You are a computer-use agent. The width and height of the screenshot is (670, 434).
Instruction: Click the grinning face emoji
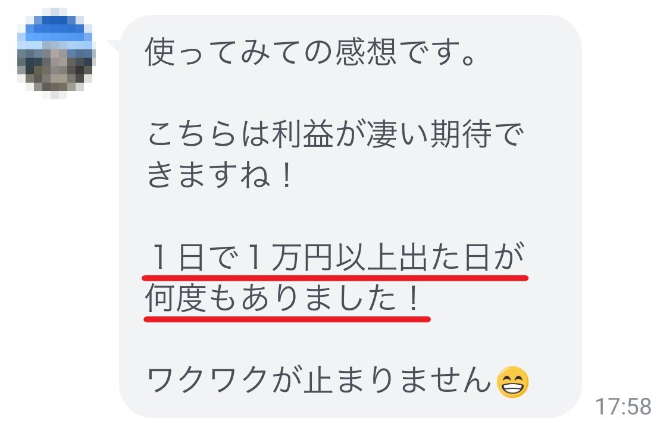(x=513, y=382)
